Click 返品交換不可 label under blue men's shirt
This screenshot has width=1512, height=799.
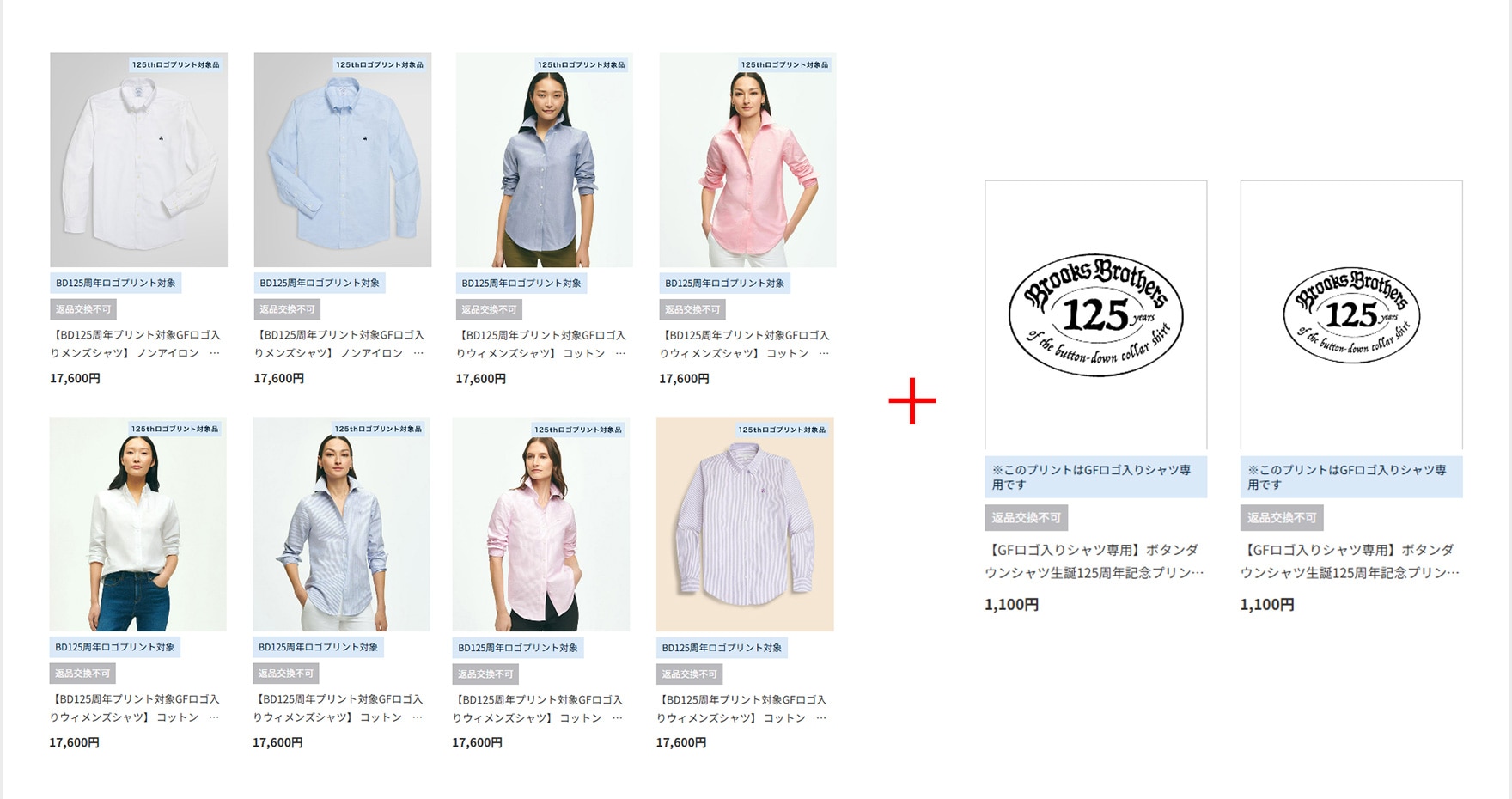287,309
